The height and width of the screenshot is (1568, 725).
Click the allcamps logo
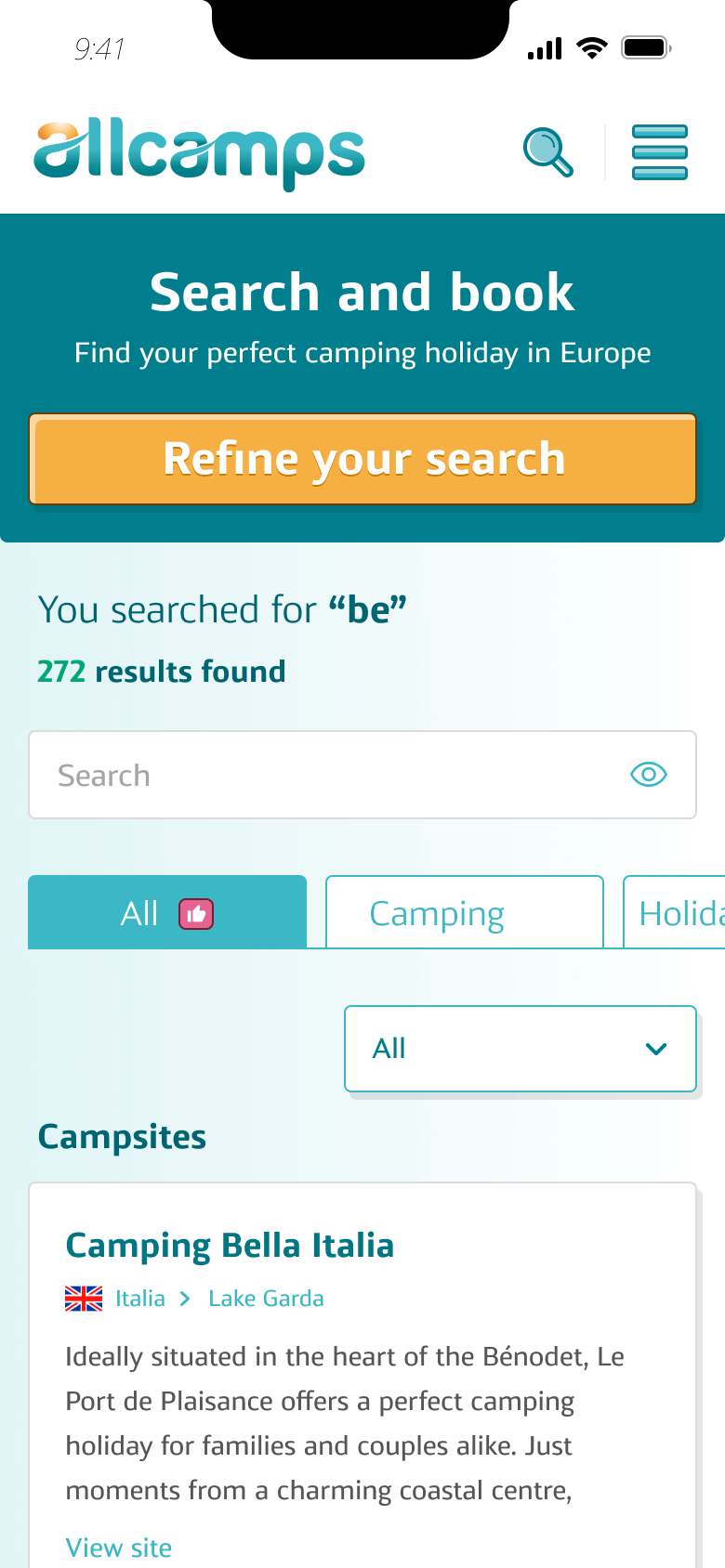[200, 154]
